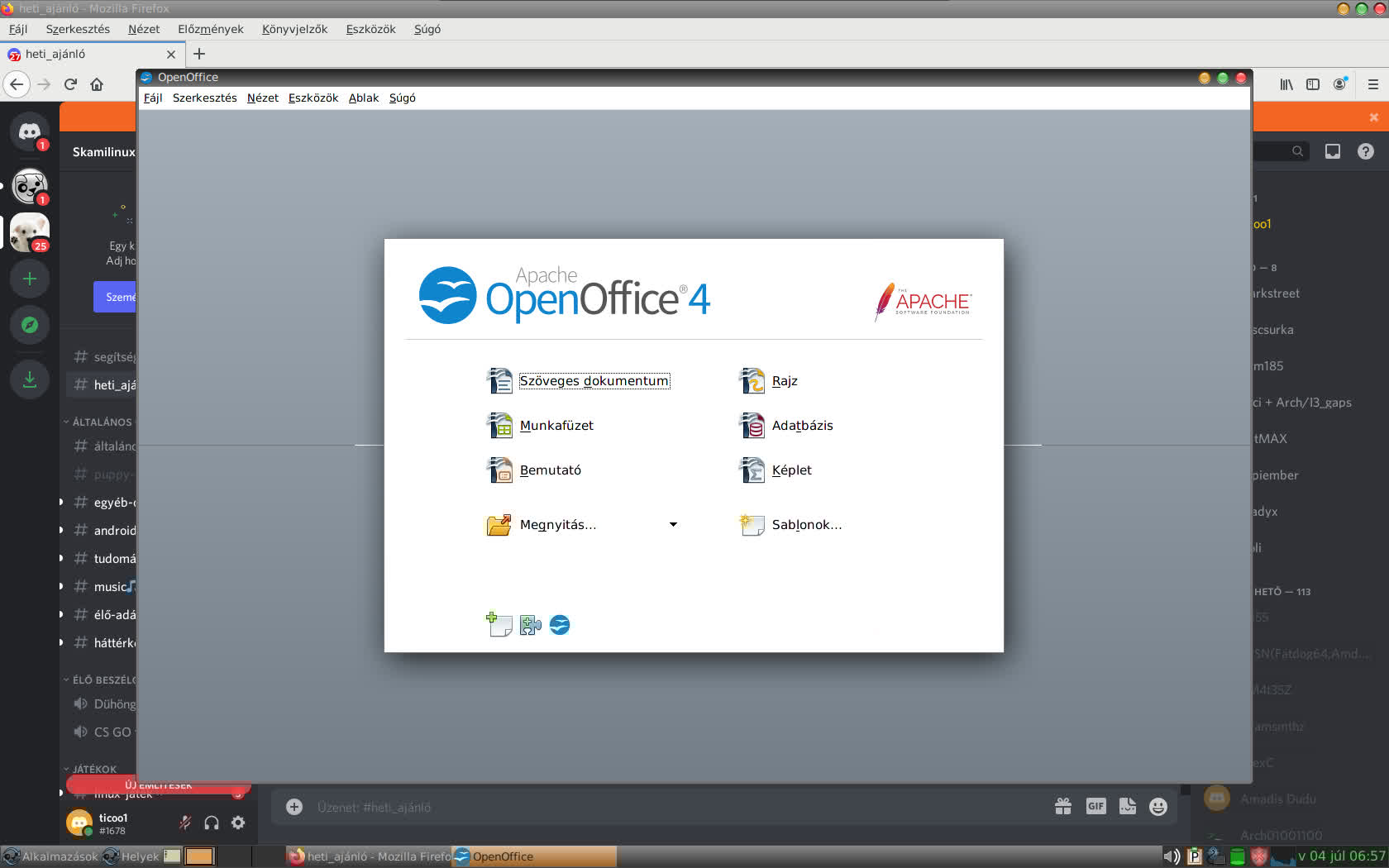Open the OpenOffice Eszközök menu
Viewport: 1389px width, 868px height.
point(313,98)
